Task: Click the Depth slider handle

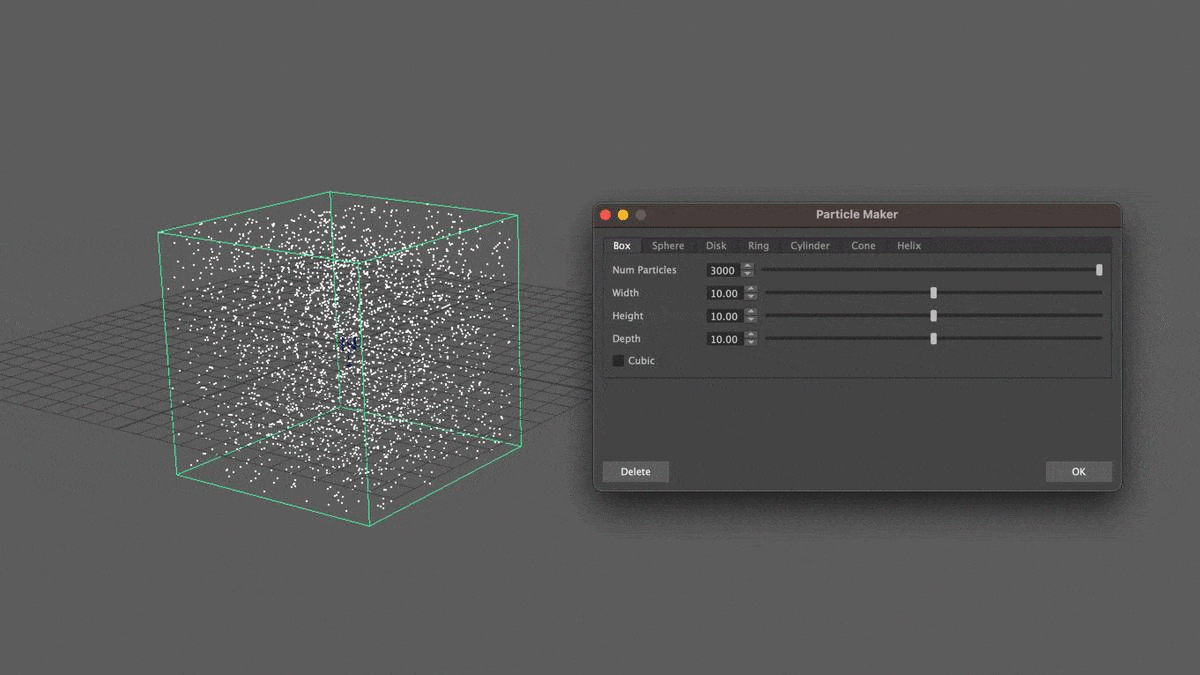Action: point(934,339)
